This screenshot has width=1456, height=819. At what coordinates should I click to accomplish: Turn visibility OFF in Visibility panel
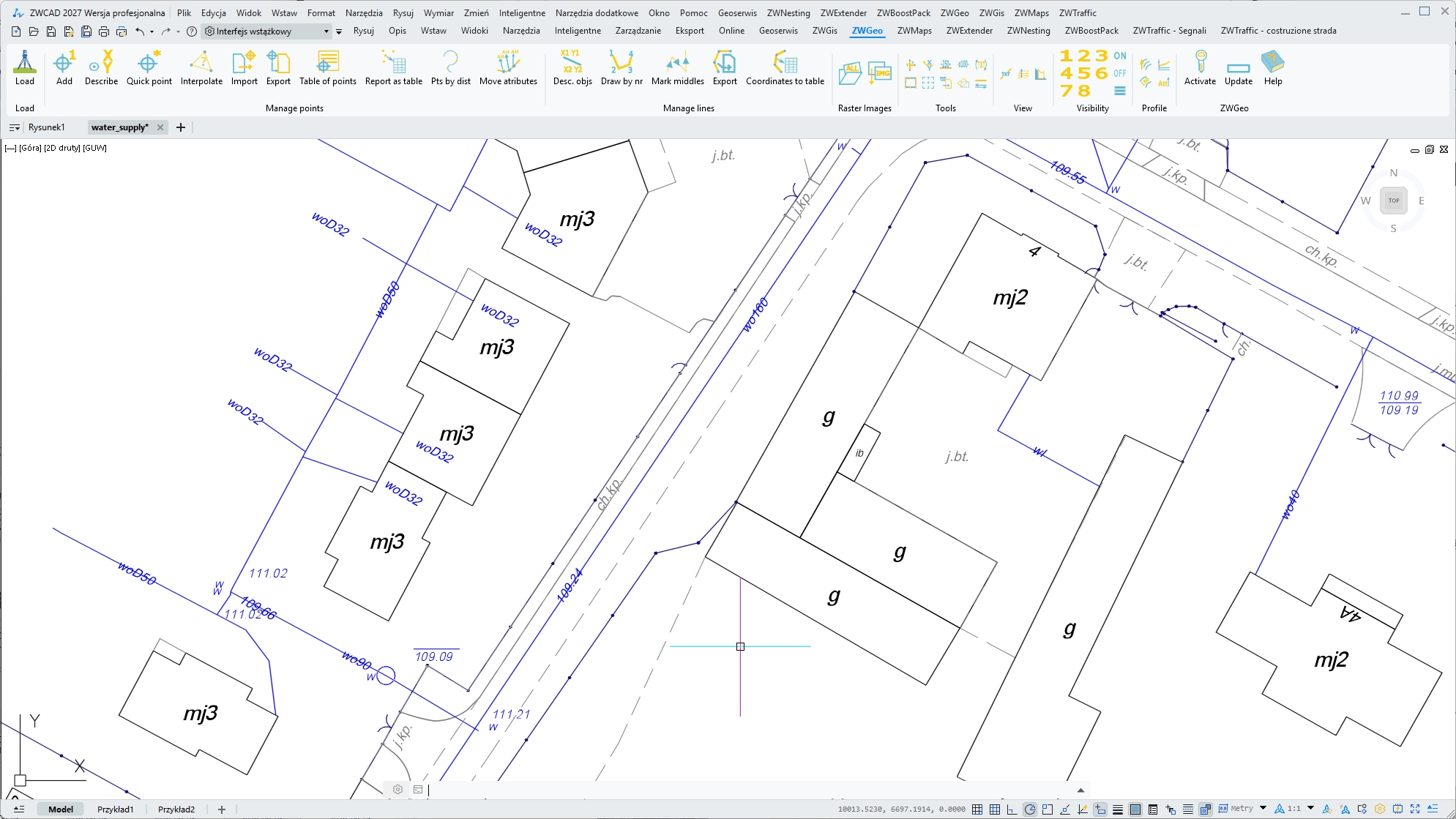[1120, 73]
